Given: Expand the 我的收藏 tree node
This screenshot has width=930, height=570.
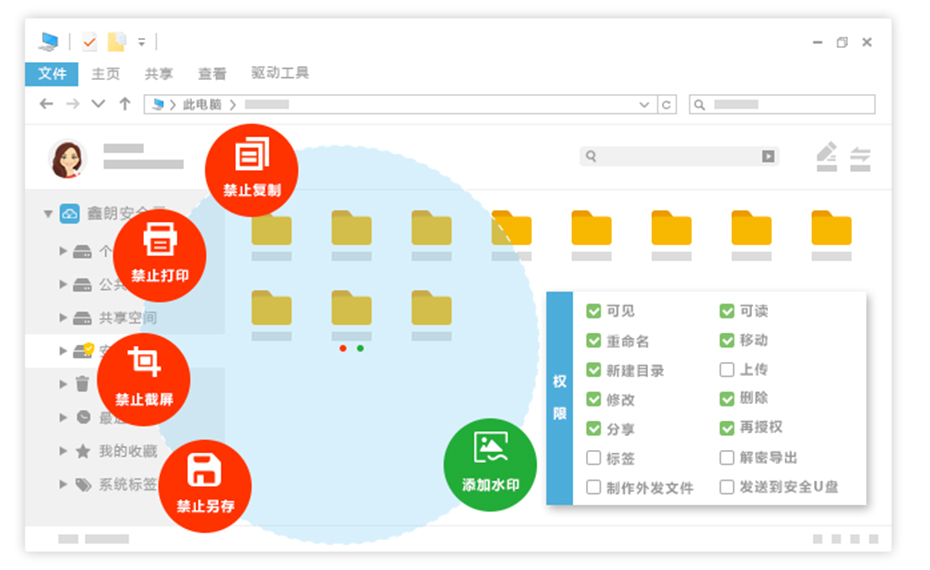Looking at the screenshot, I should point(64,451).
